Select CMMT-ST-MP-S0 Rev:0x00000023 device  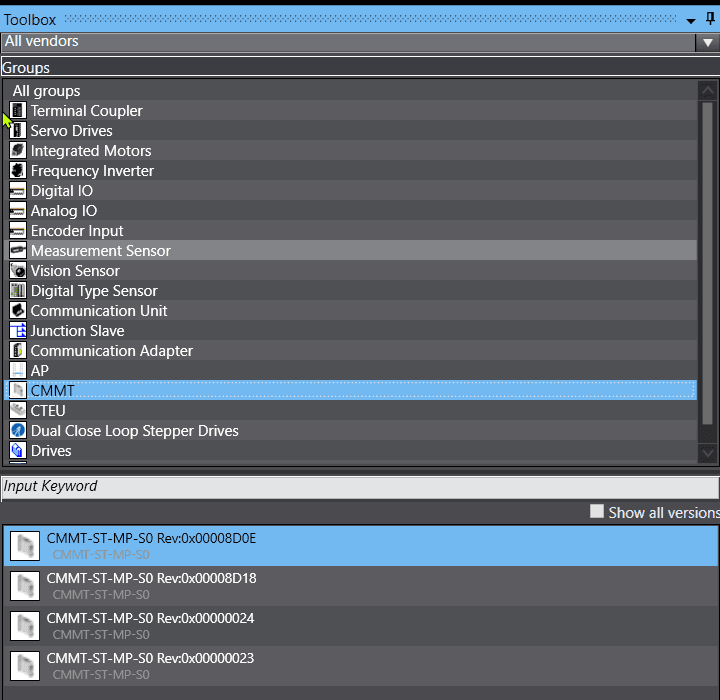361,666
